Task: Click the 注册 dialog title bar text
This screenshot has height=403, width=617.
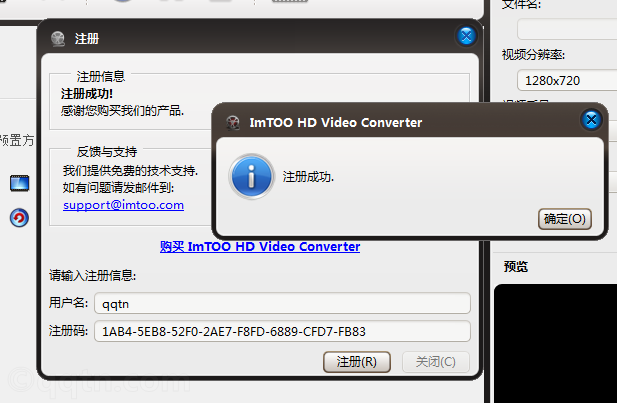Action: click(87, 39)
